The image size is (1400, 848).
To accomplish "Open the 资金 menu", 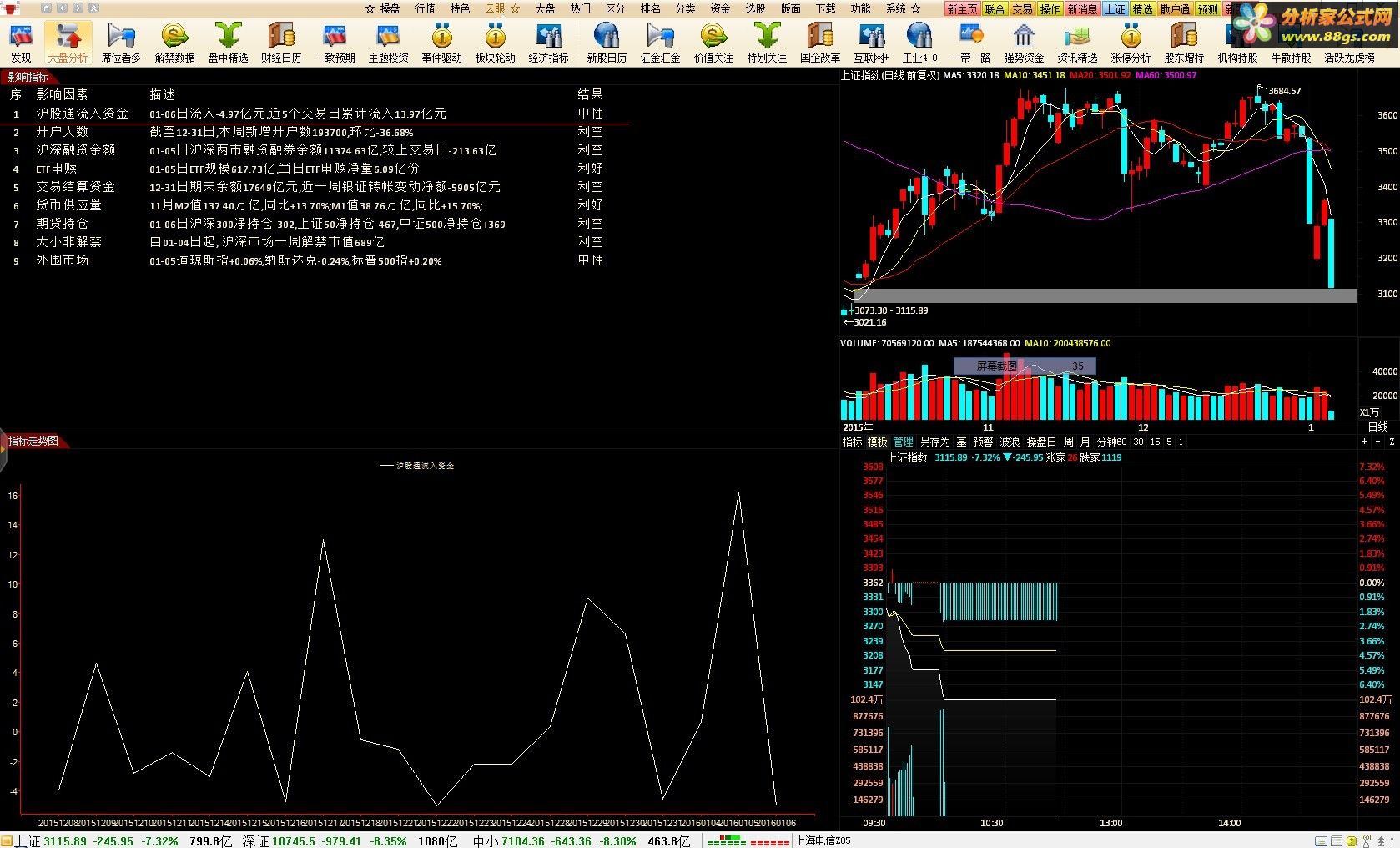I will (720, 8).
